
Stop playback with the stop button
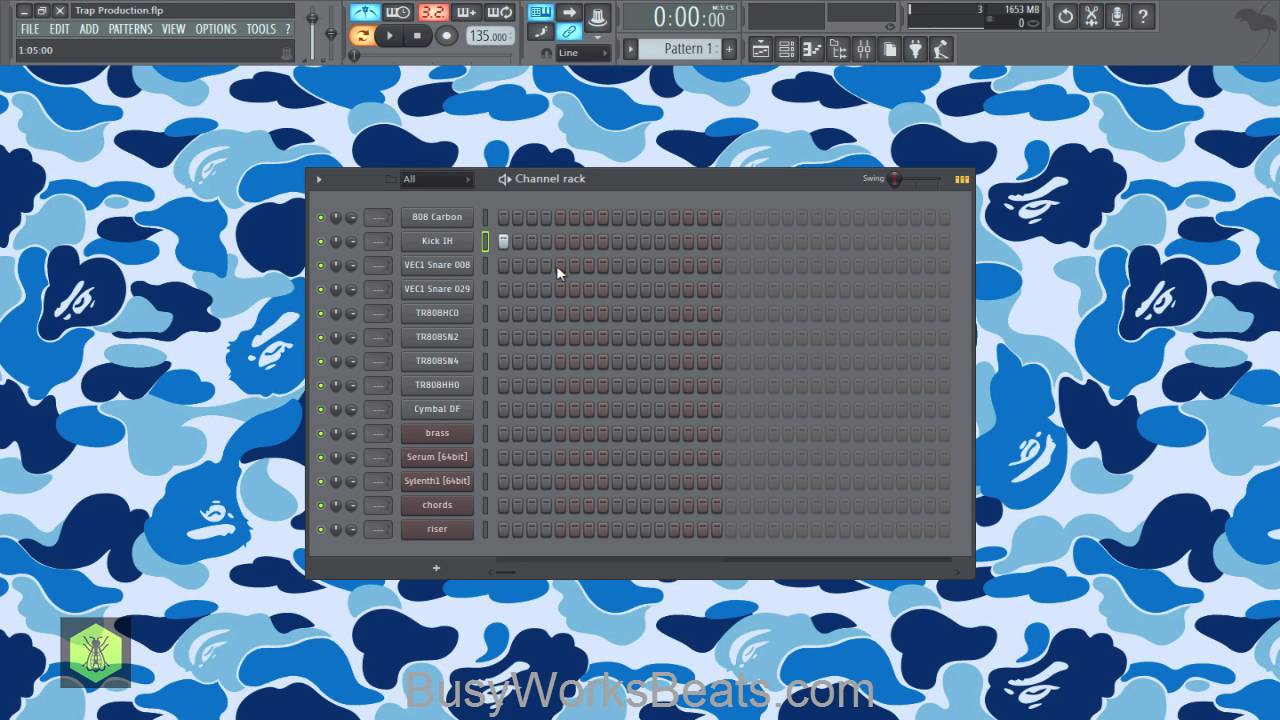pos(418,36)
